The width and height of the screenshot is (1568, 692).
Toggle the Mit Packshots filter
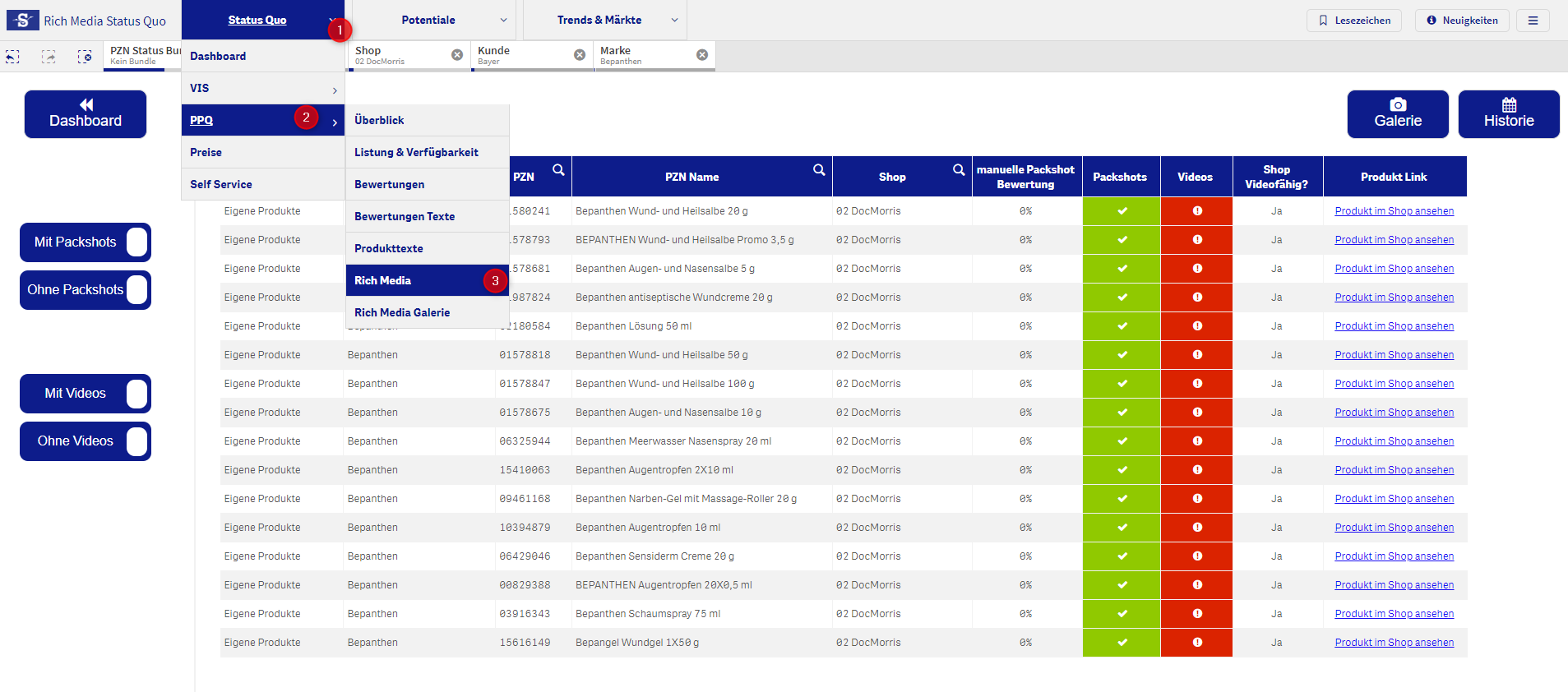click(x=86, y=242)
